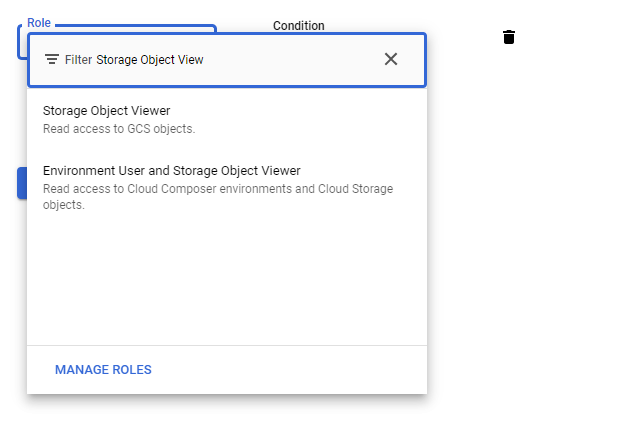636x430 pixels.
Task: Click the partially hidden blue button
Action: point(22,183)
